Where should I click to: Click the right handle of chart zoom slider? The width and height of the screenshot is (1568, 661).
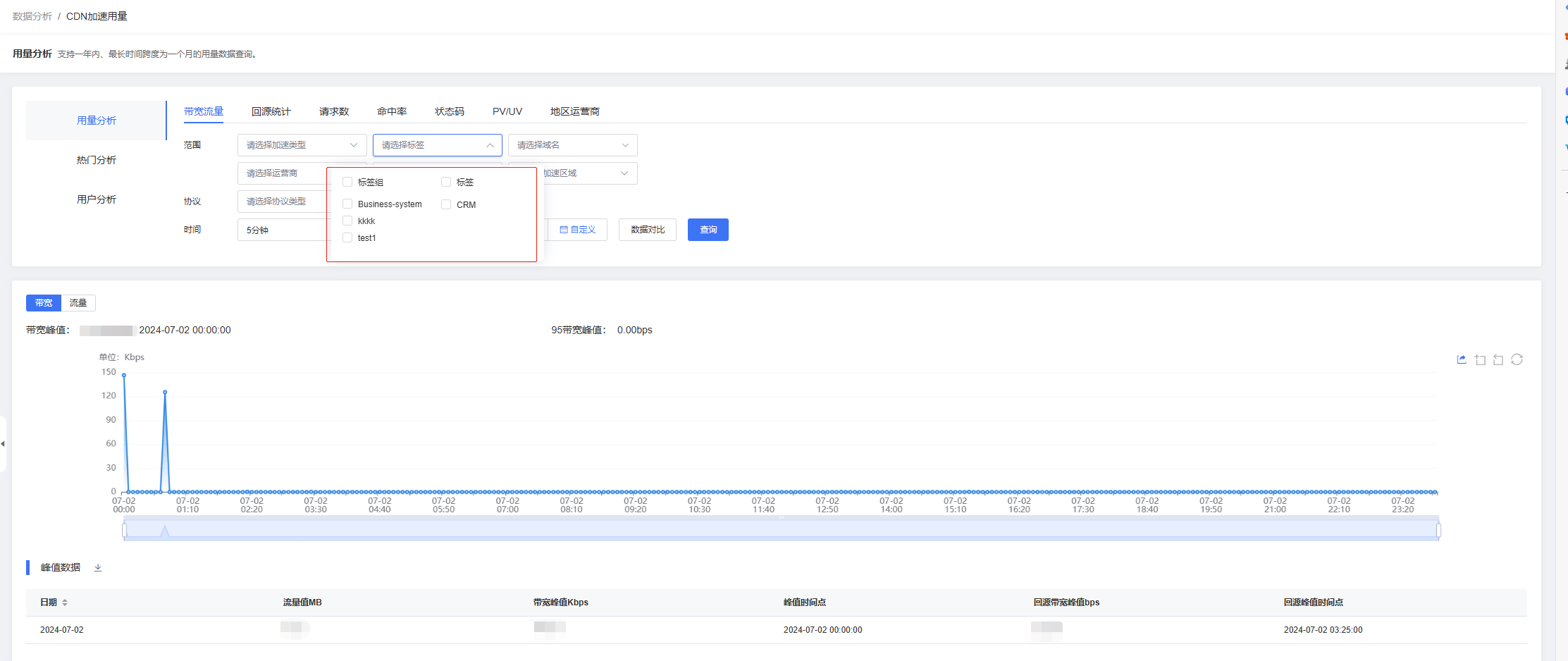pyautogui.click(x=1438, y=530)
